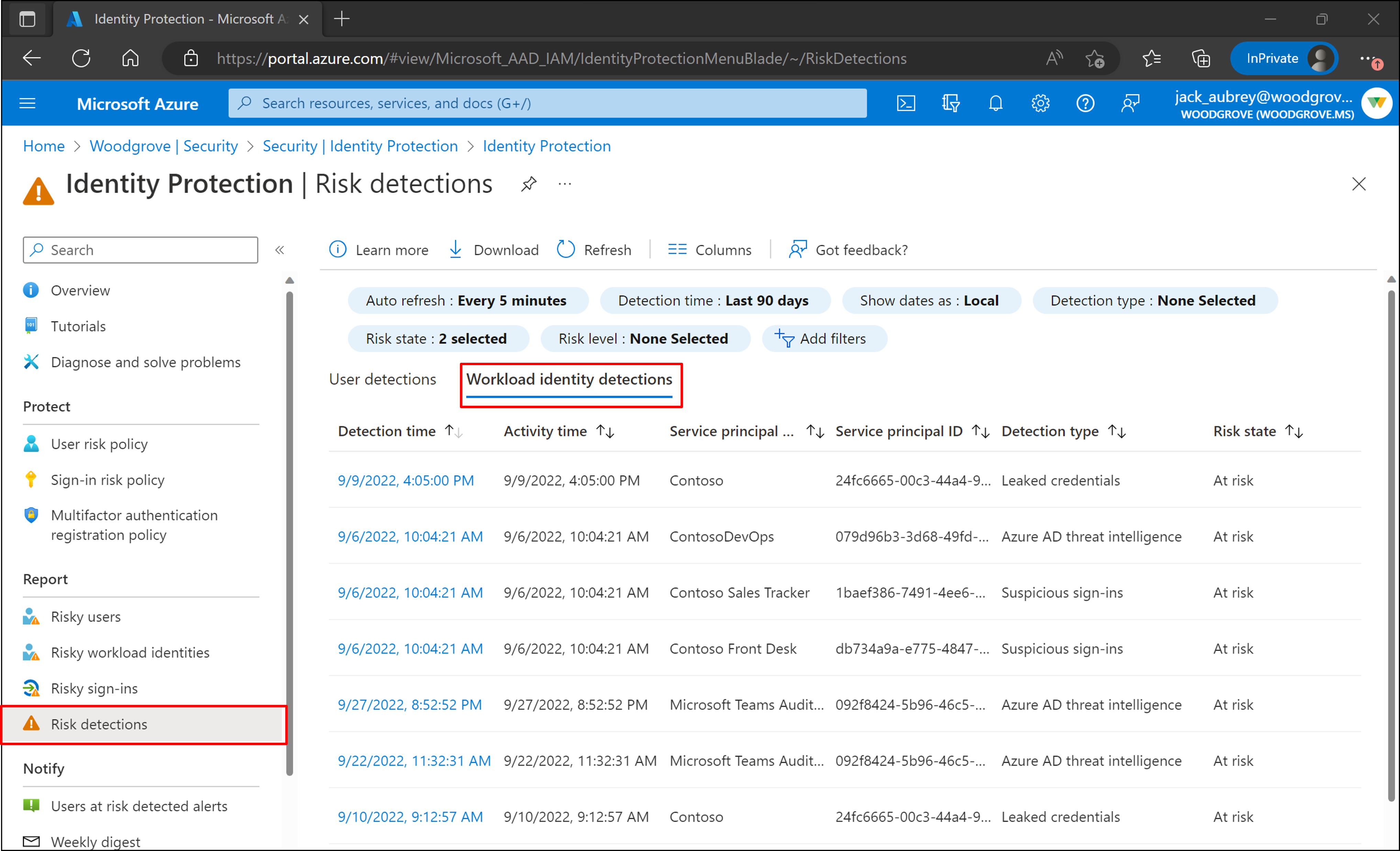The width and height of the screenshot is (1400, 851).
Task: Open browser Collections icon
Action: click(x=1201, y=58)
